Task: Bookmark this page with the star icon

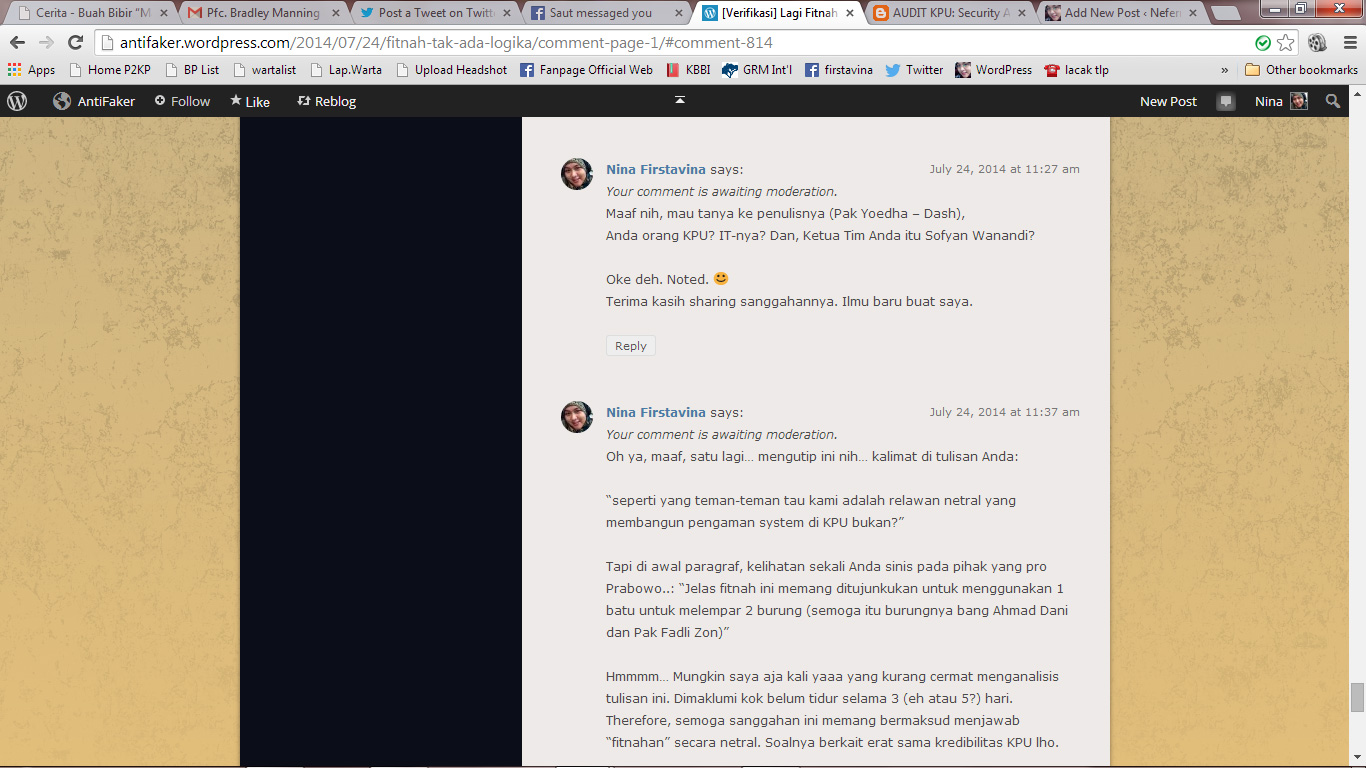Action: 1286,42
